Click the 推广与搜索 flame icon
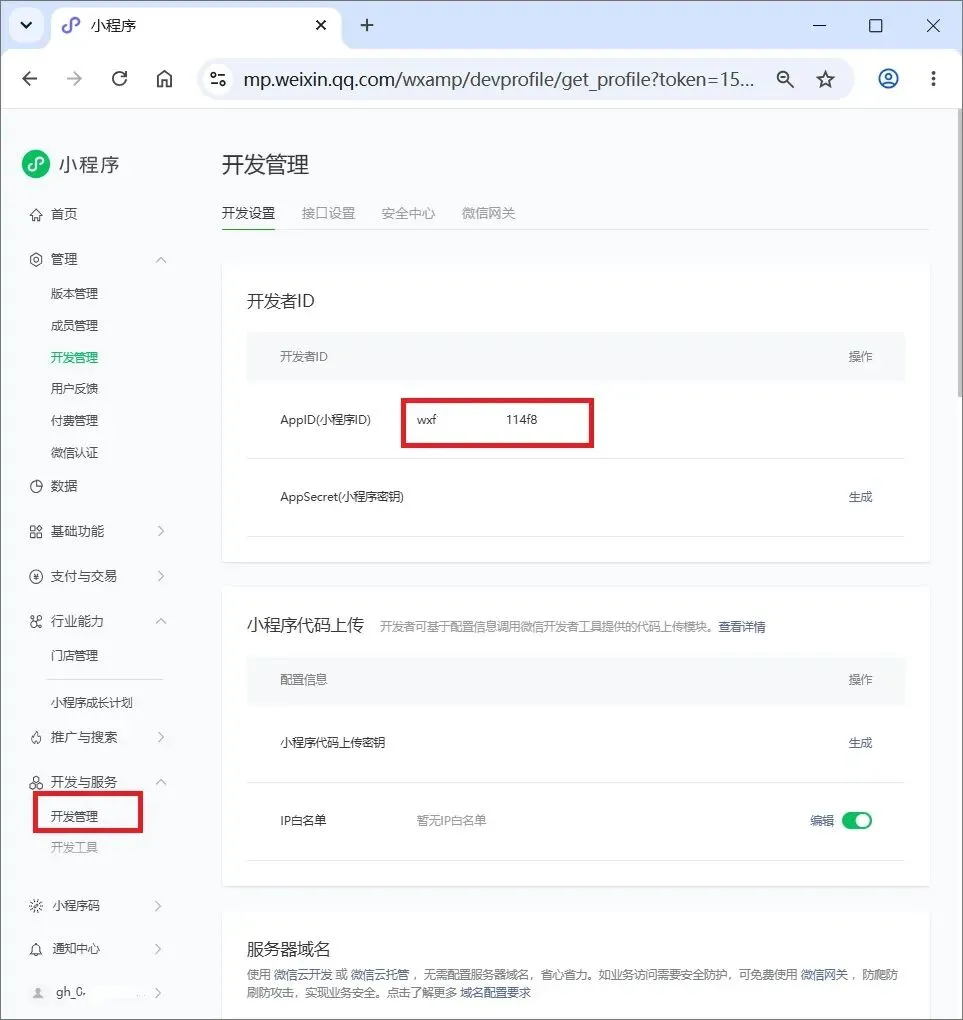 (x=36, y=738)
